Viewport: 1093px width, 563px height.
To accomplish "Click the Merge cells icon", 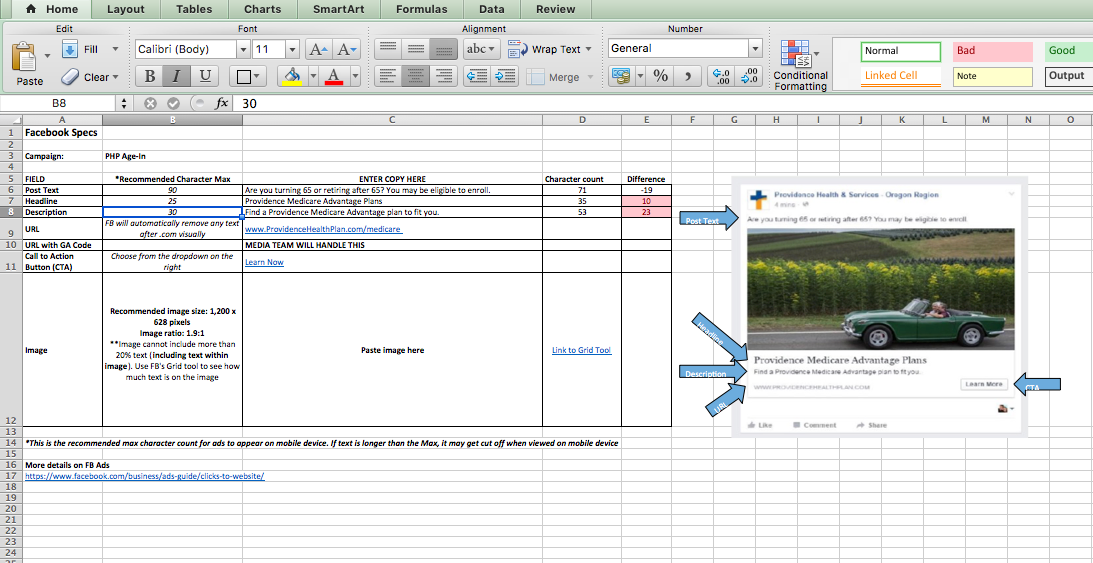I will pyautogui.click(x=535, y=77).
